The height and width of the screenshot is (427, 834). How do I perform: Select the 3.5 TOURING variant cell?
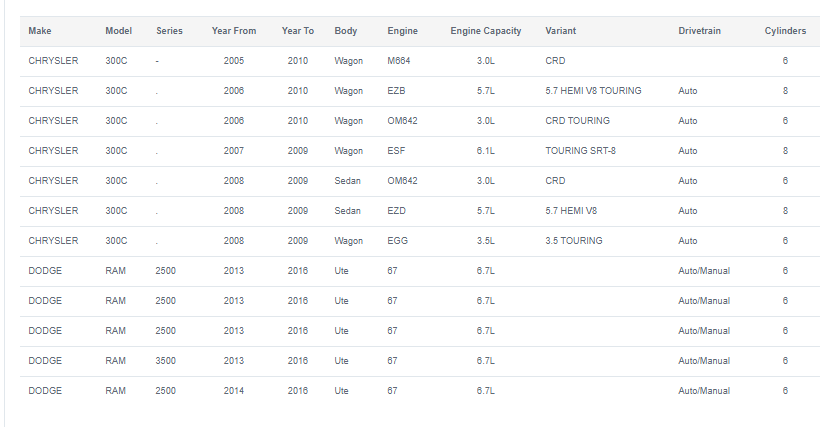click(x=573, y=241)
